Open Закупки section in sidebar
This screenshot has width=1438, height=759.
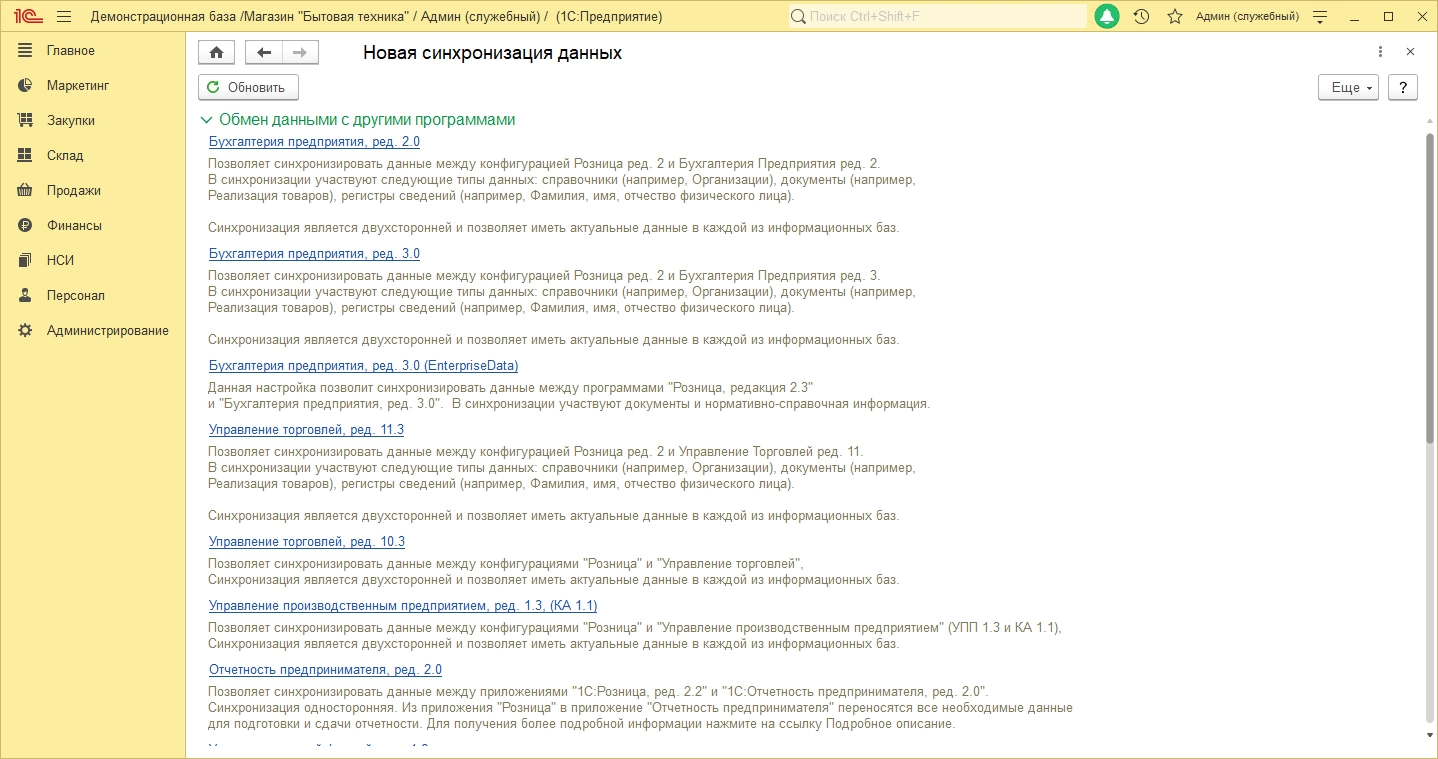click(71, 121)
